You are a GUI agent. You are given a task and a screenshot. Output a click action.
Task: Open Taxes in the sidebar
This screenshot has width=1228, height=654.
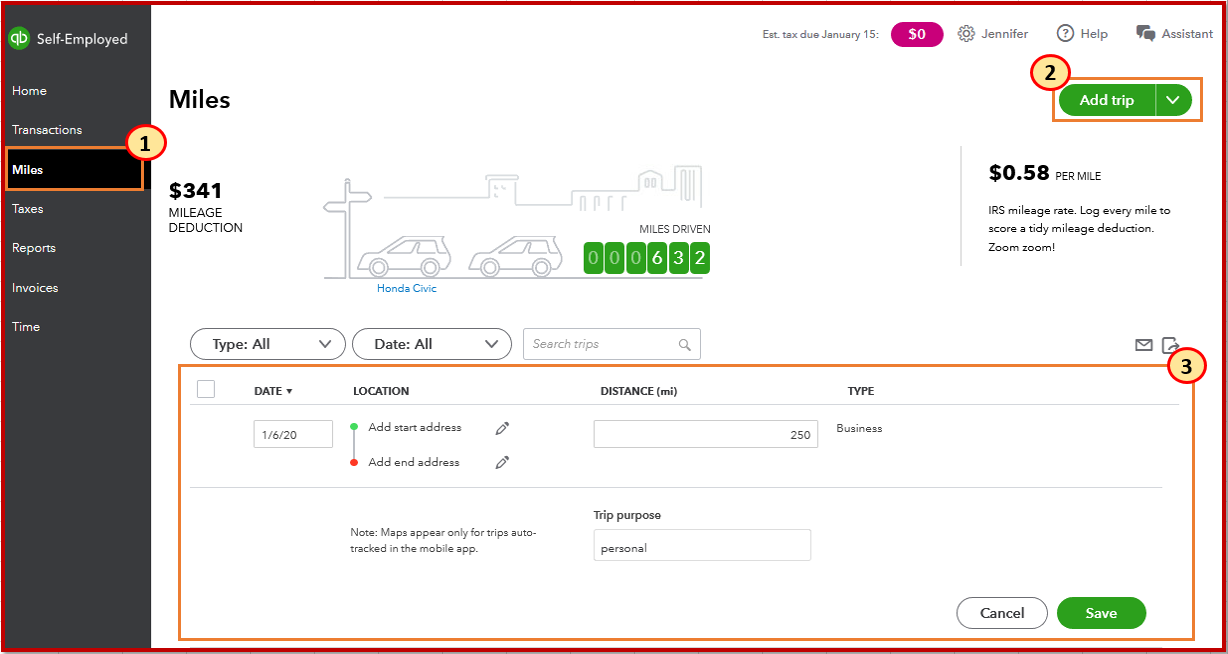click(x=28, y=209)
